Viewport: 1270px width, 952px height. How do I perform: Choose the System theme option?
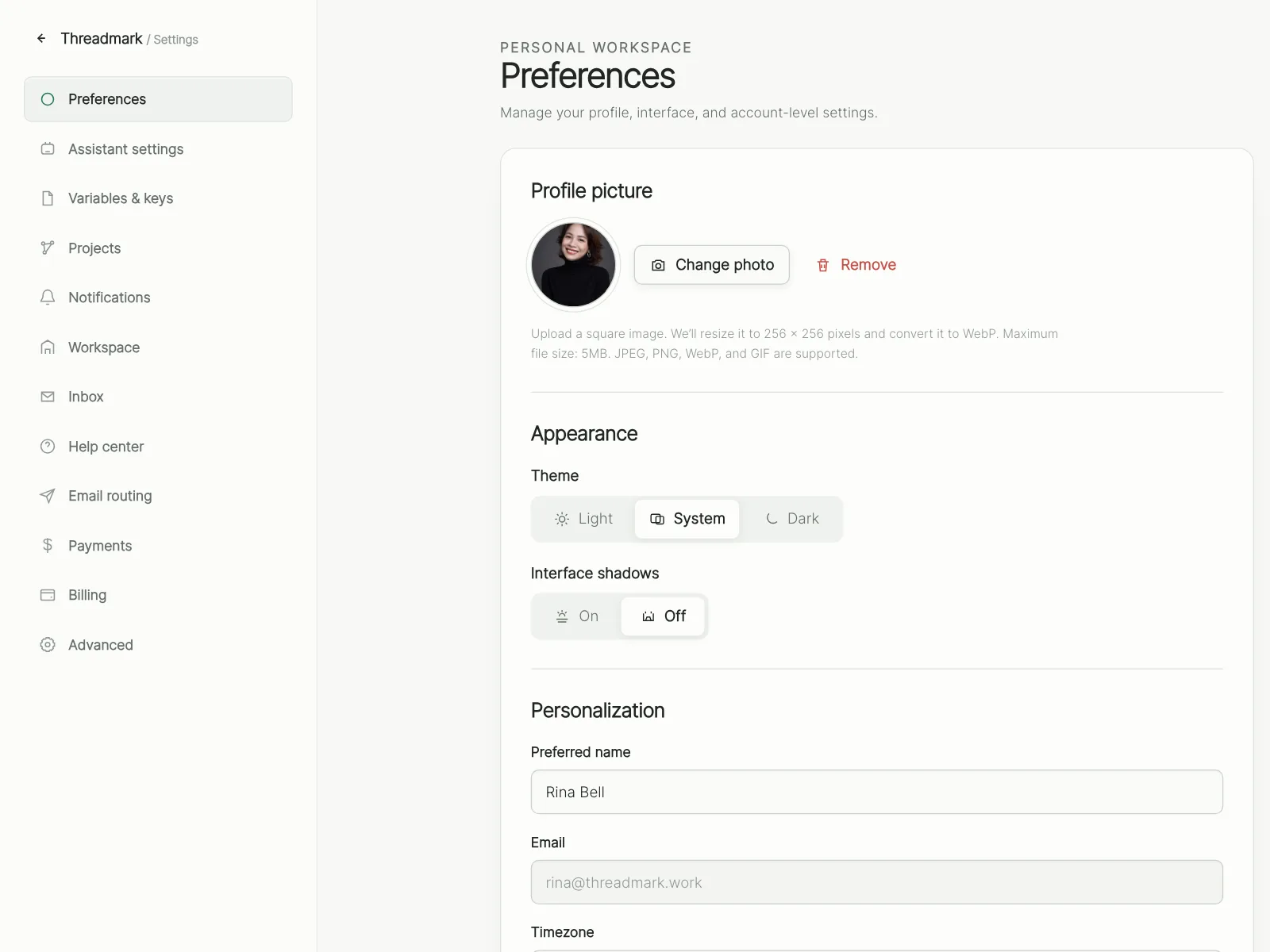tap(687, 519)
